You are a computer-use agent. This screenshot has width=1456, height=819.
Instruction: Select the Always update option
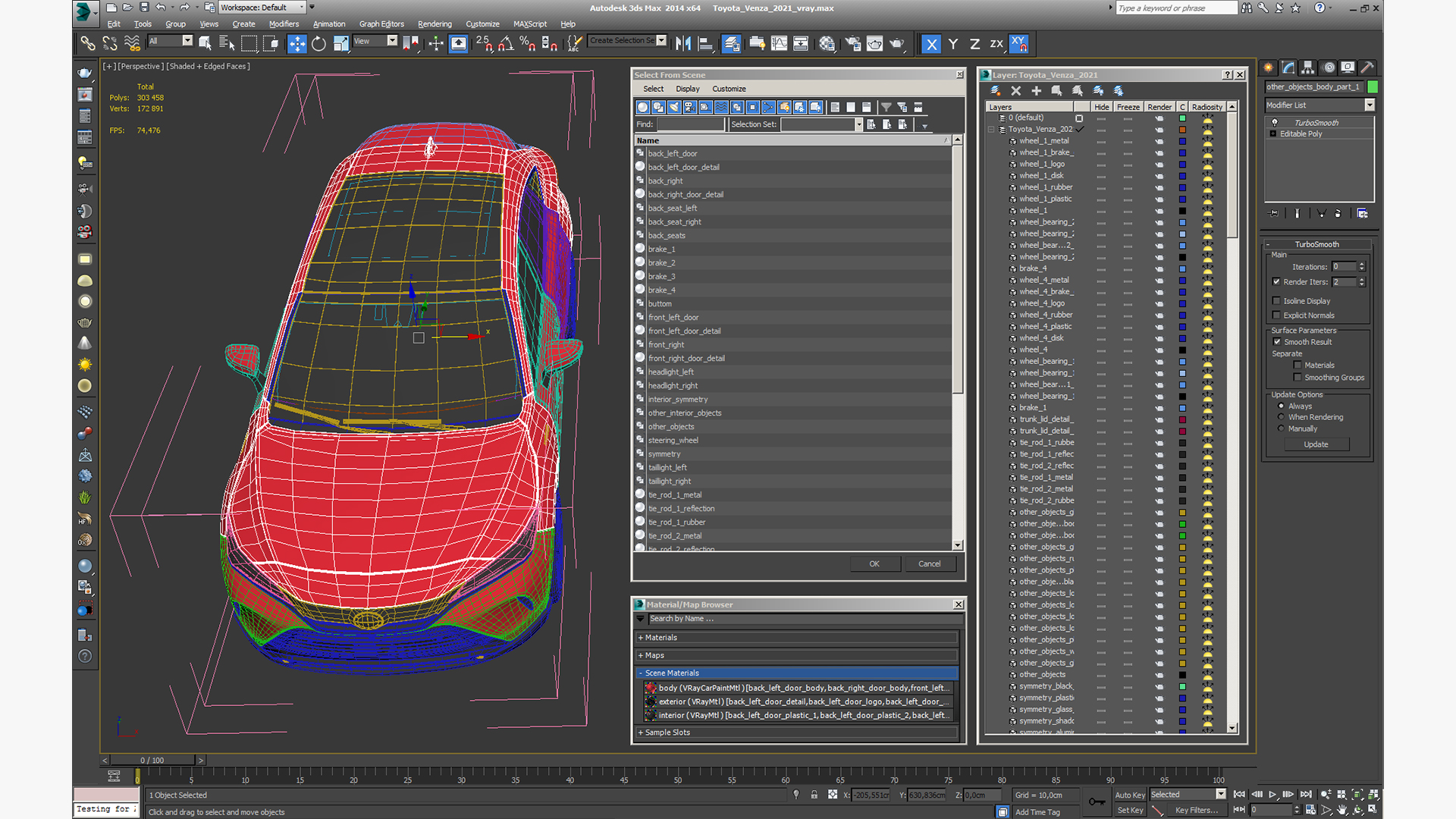point(1282,406)
